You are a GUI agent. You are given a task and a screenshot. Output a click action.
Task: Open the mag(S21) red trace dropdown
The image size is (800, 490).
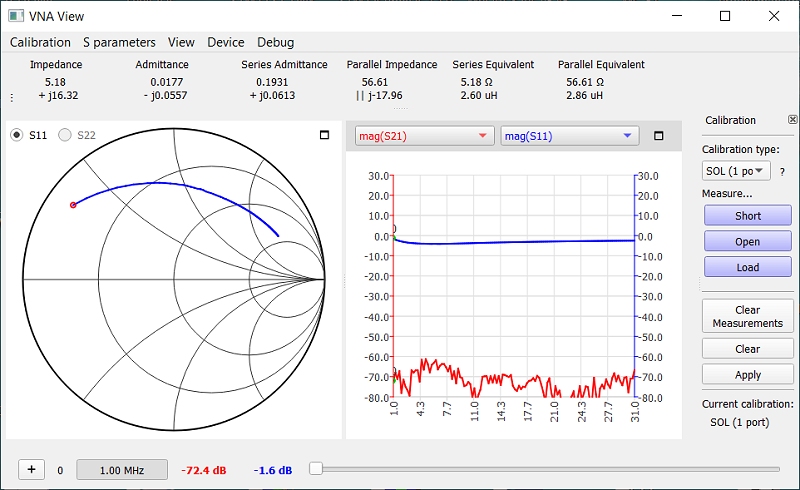(425, 136)
